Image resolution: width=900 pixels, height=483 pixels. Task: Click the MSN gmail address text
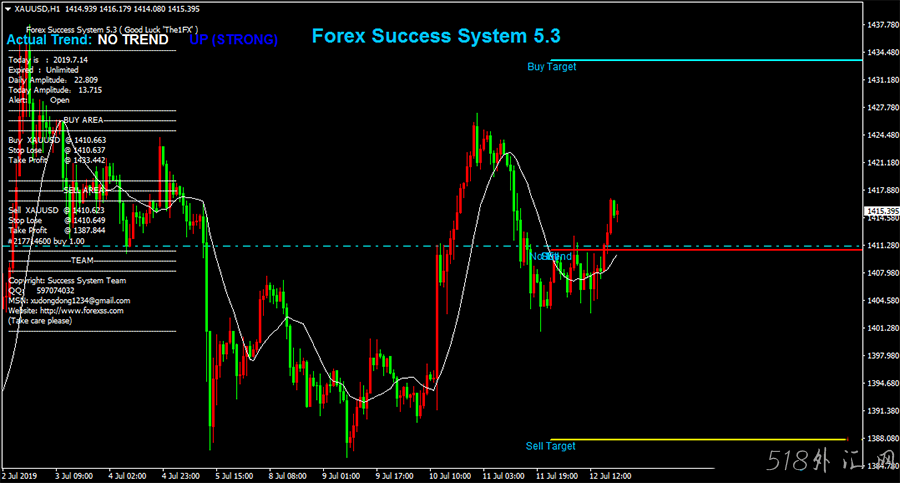[x=69, y=301]
